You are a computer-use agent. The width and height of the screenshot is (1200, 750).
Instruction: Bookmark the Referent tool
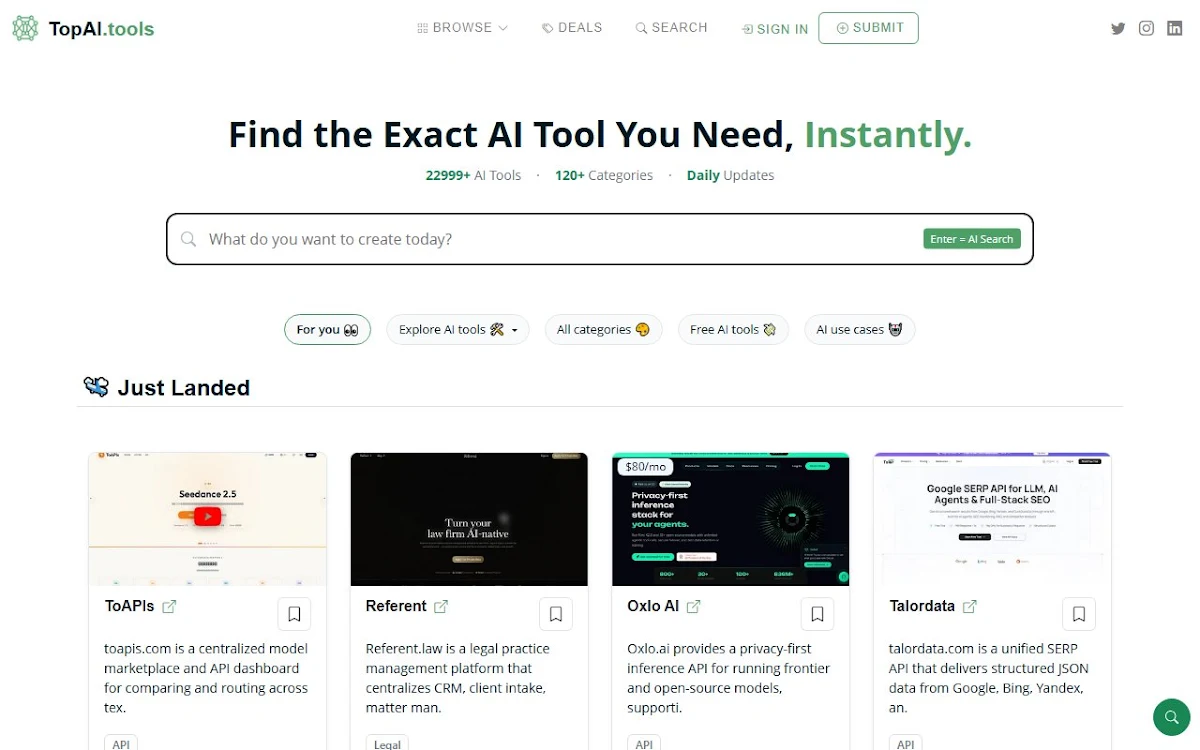(x=556, y=614)
